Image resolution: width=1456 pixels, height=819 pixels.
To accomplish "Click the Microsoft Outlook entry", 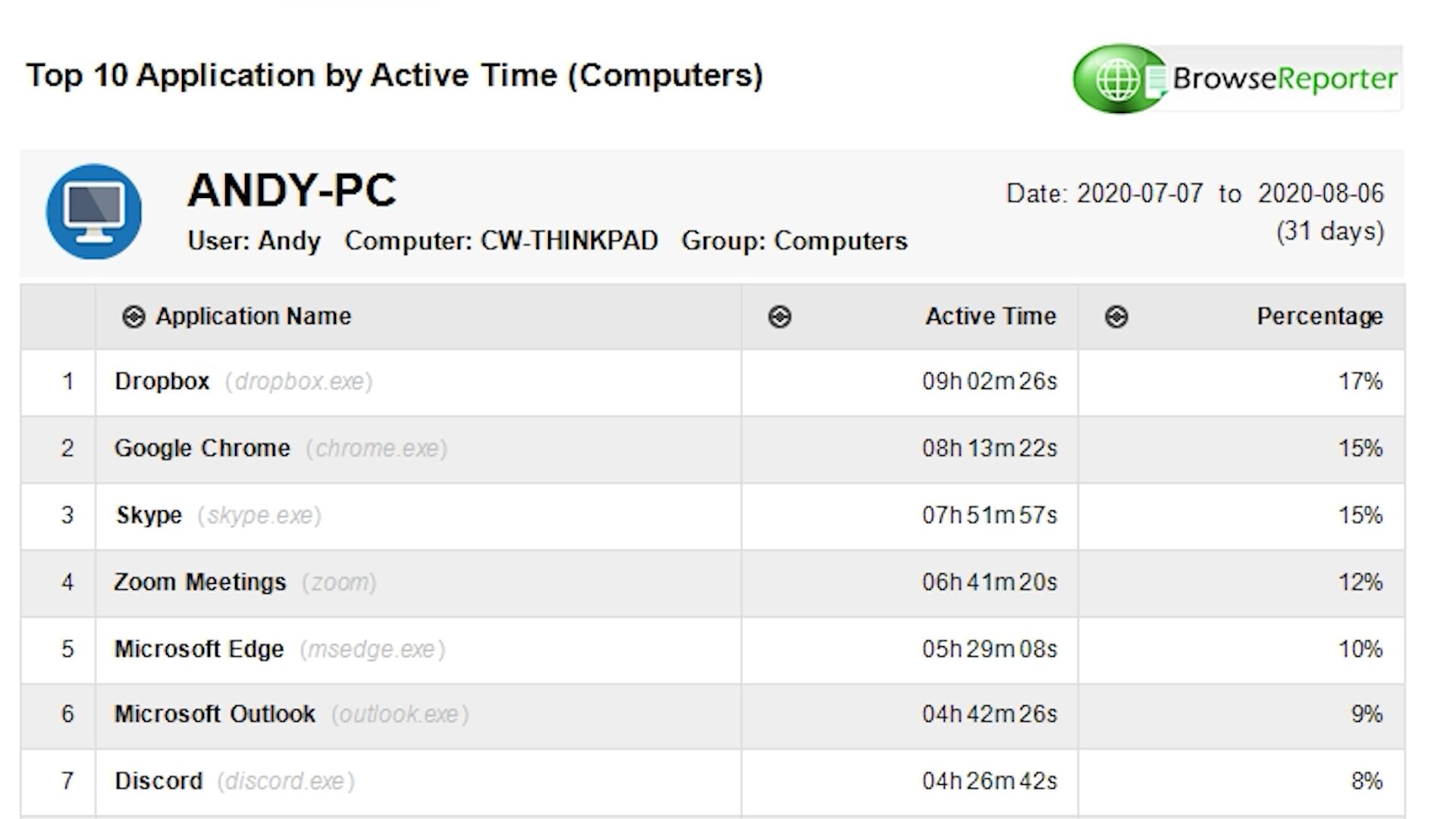I will 215,714.
